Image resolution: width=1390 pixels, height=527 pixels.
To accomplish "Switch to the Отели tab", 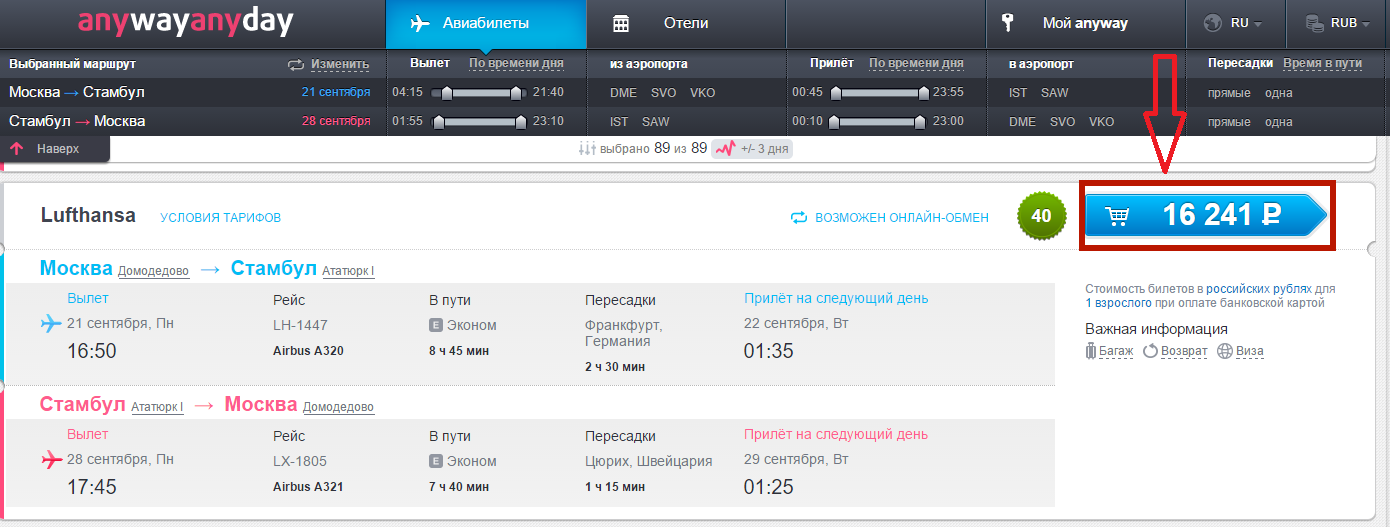I will 686,24.
